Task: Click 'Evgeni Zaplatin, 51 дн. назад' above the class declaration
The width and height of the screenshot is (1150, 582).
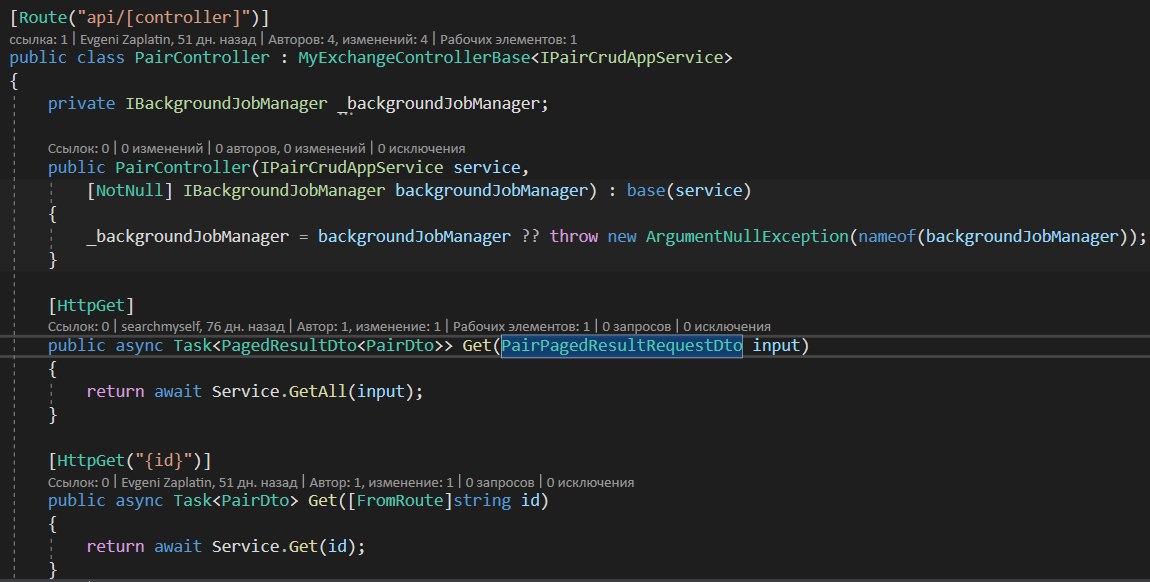Action: coord(168,40)
